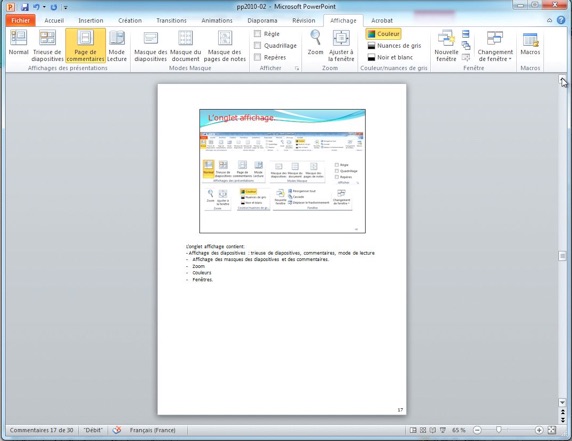572x441 pixels.
Task: Save the presentation via quick access toolbar
Action: [24, 7]
